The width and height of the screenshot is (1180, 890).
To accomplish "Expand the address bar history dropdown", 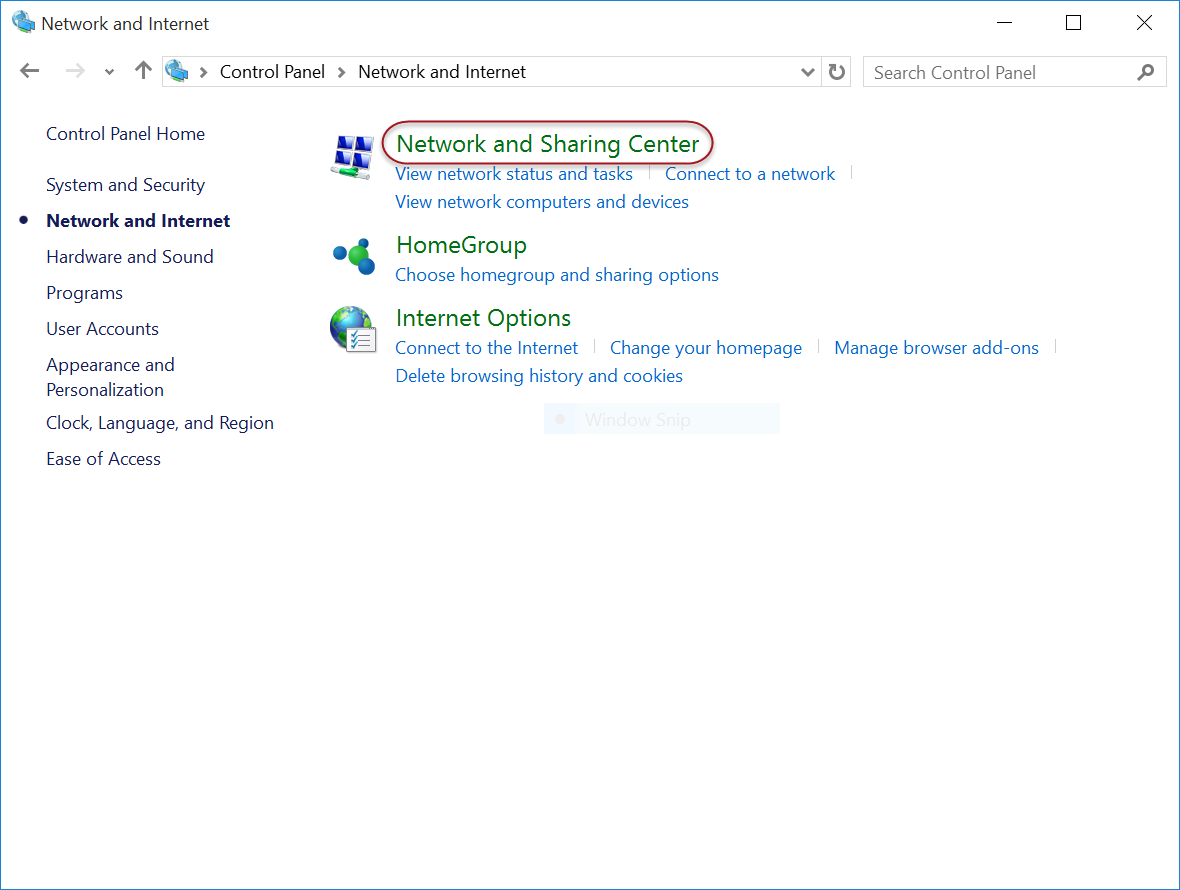I will (x=808, y=72).
